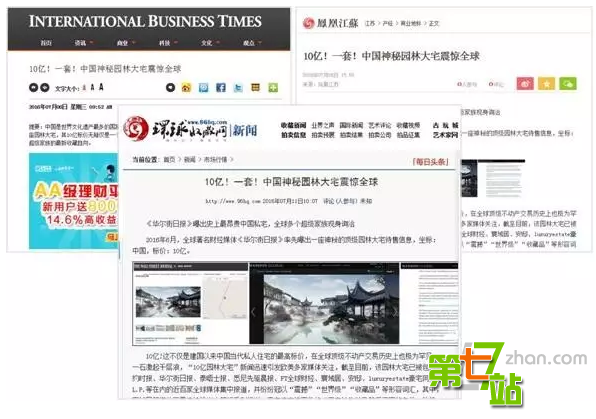Click the black round icon immediately before 文字大小

(45, 87)
